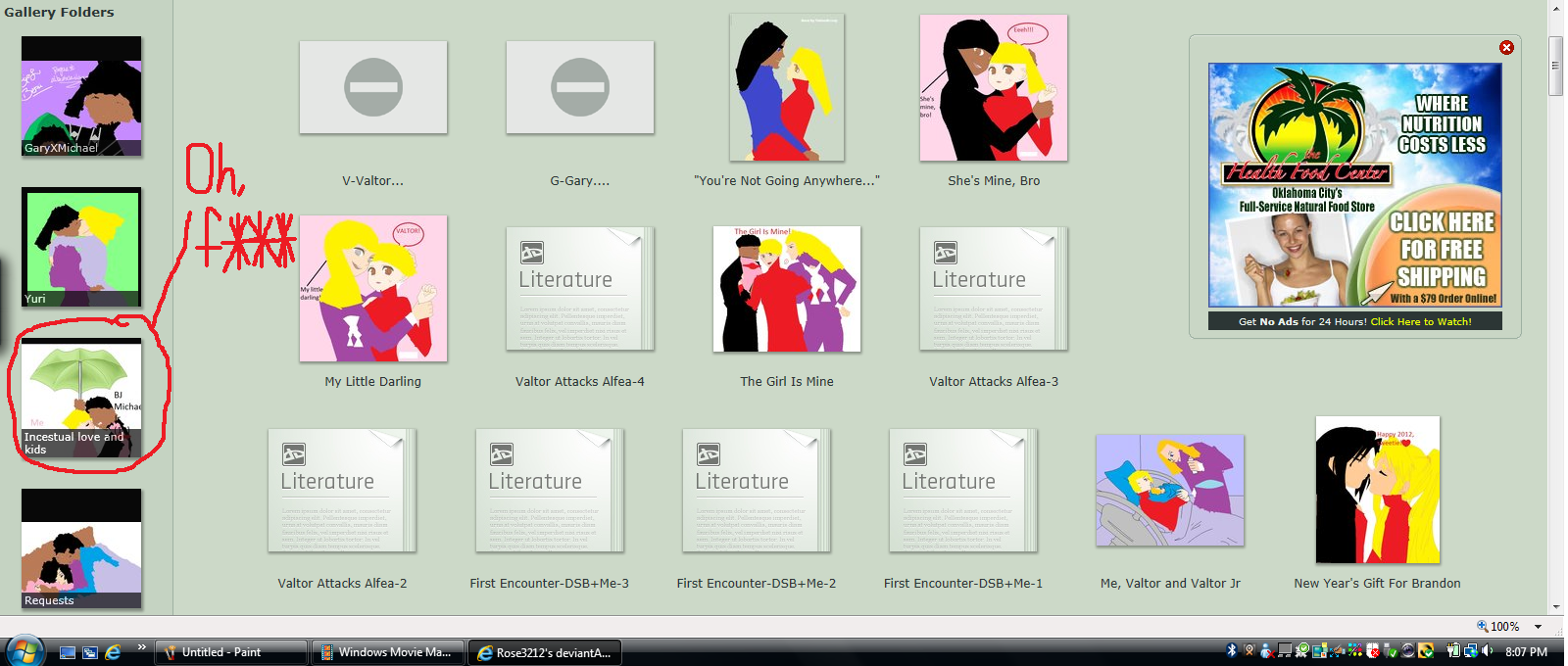
Task: Open the Valtor Attacks Alfea-4 literature icon
Action: [x=579, y=289]
